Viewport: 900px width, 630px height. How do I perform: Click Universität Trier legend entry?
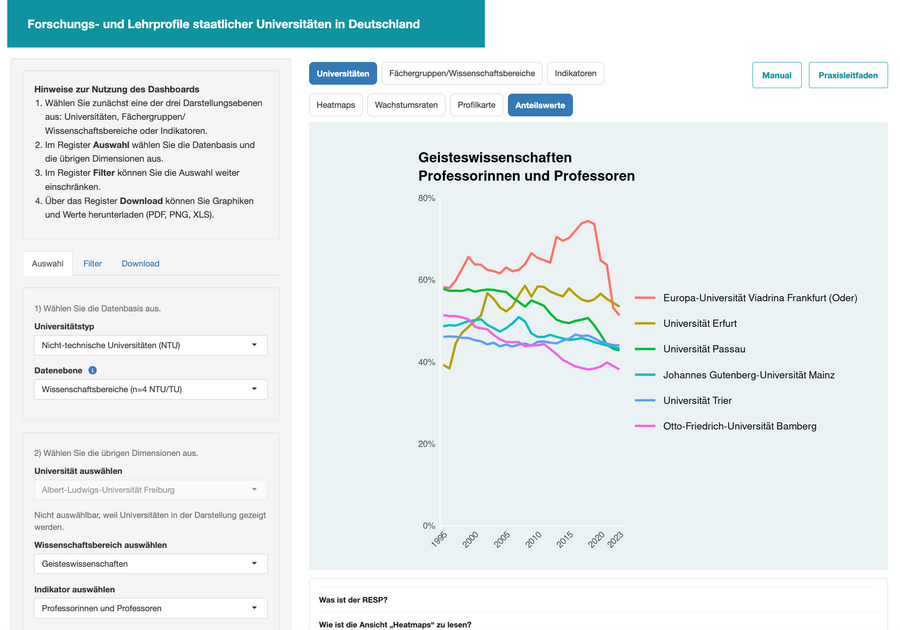pos(684,400)
